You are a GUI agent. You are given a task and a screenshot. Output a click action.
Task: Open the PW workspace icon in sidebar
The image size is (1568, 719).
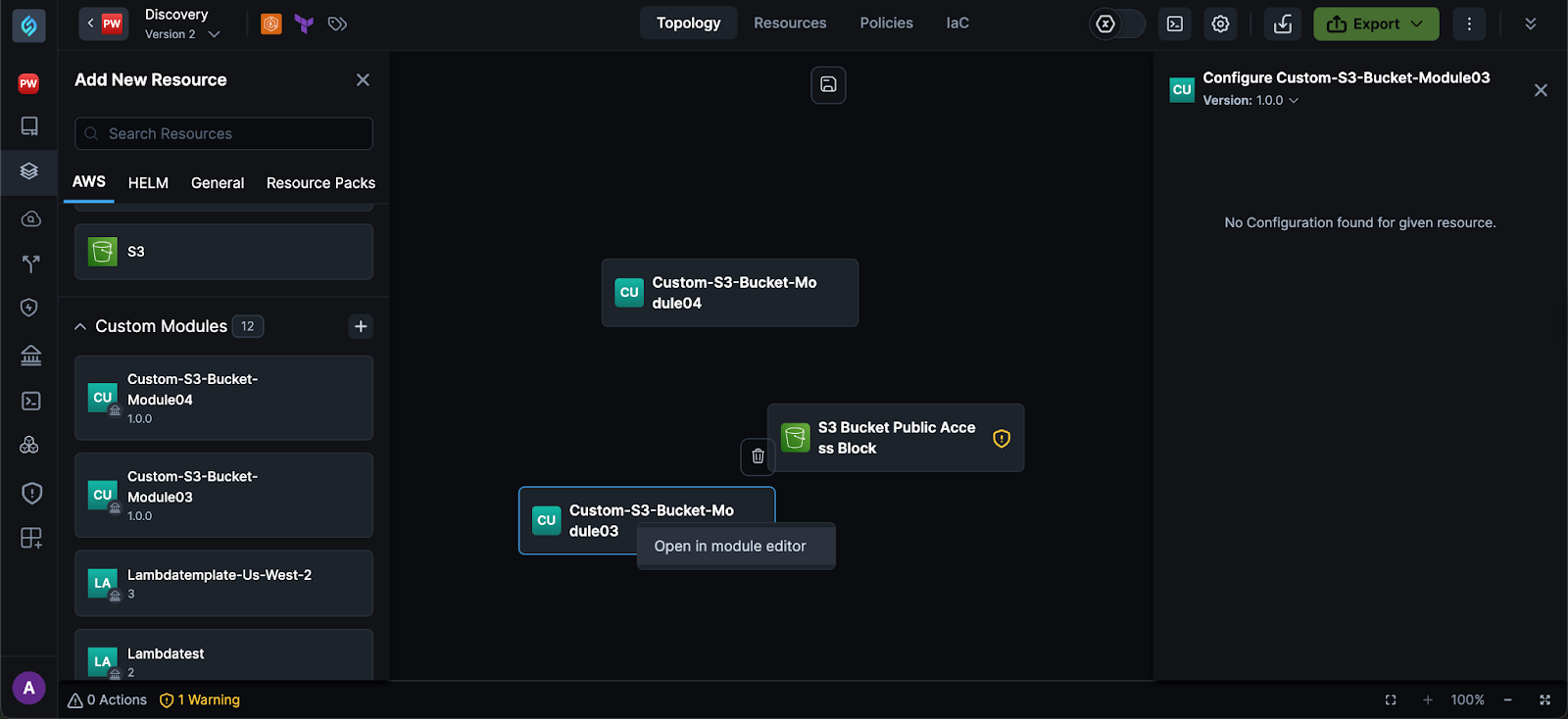pos(28,83)
